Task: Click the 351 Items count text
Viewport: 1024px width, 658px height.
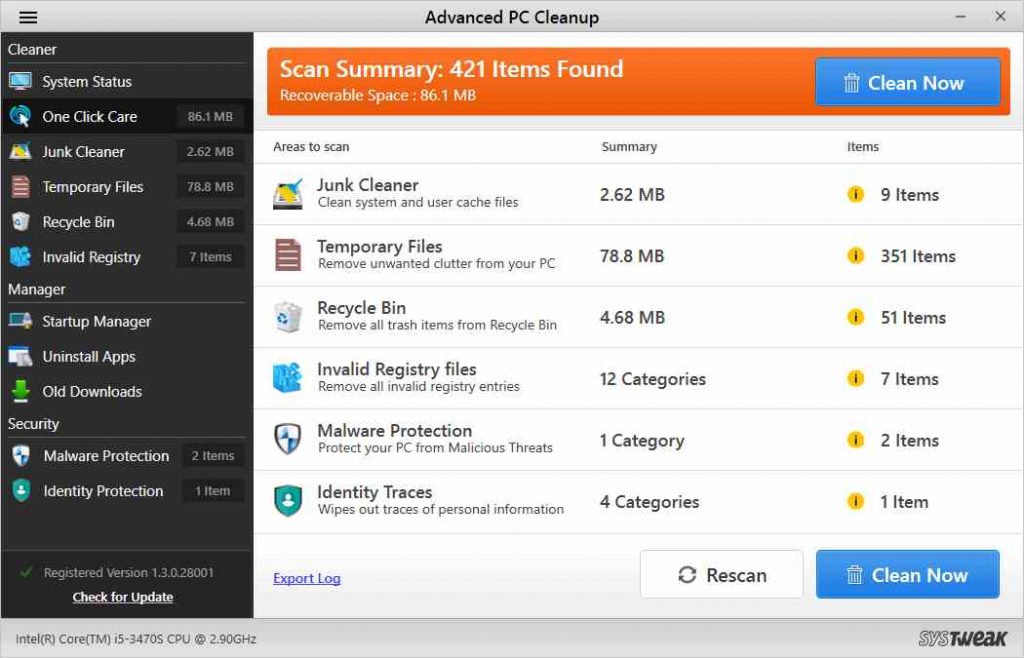Action: pyautogui.click(x=918, y=256)
